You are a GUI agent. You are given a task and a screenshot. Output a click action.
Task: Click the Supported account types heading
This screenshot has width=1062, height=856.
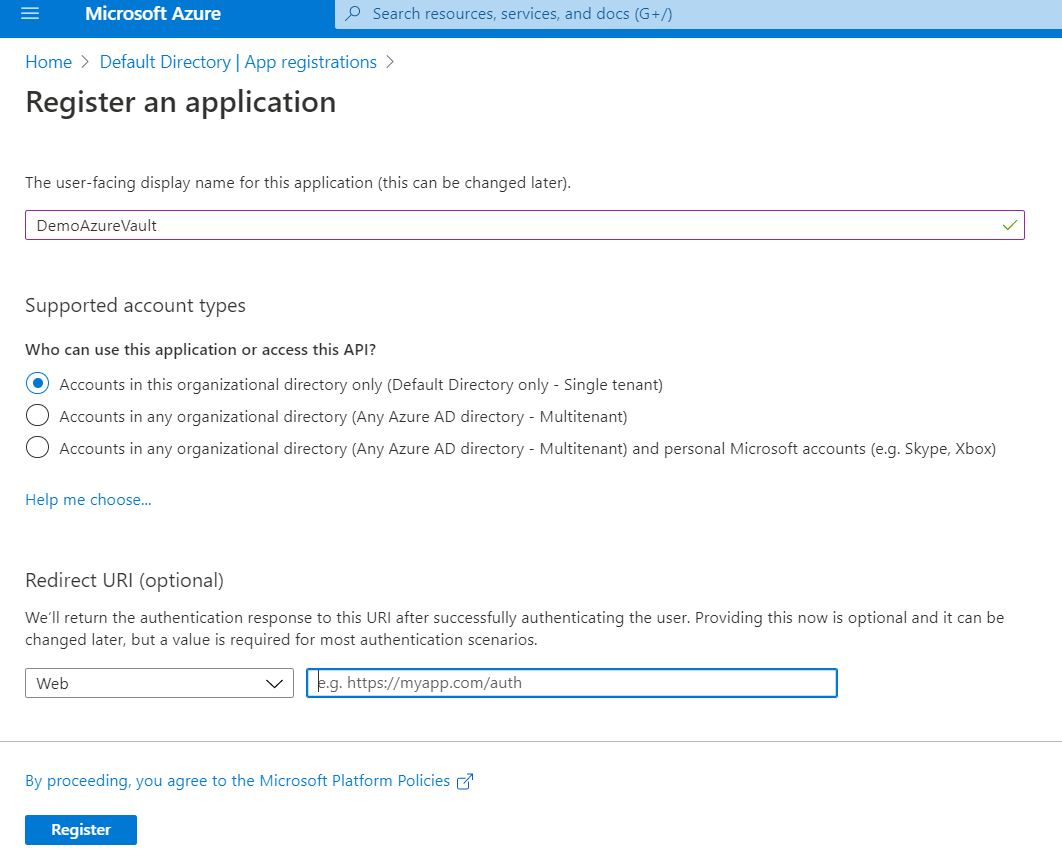[x=135, y=305]
